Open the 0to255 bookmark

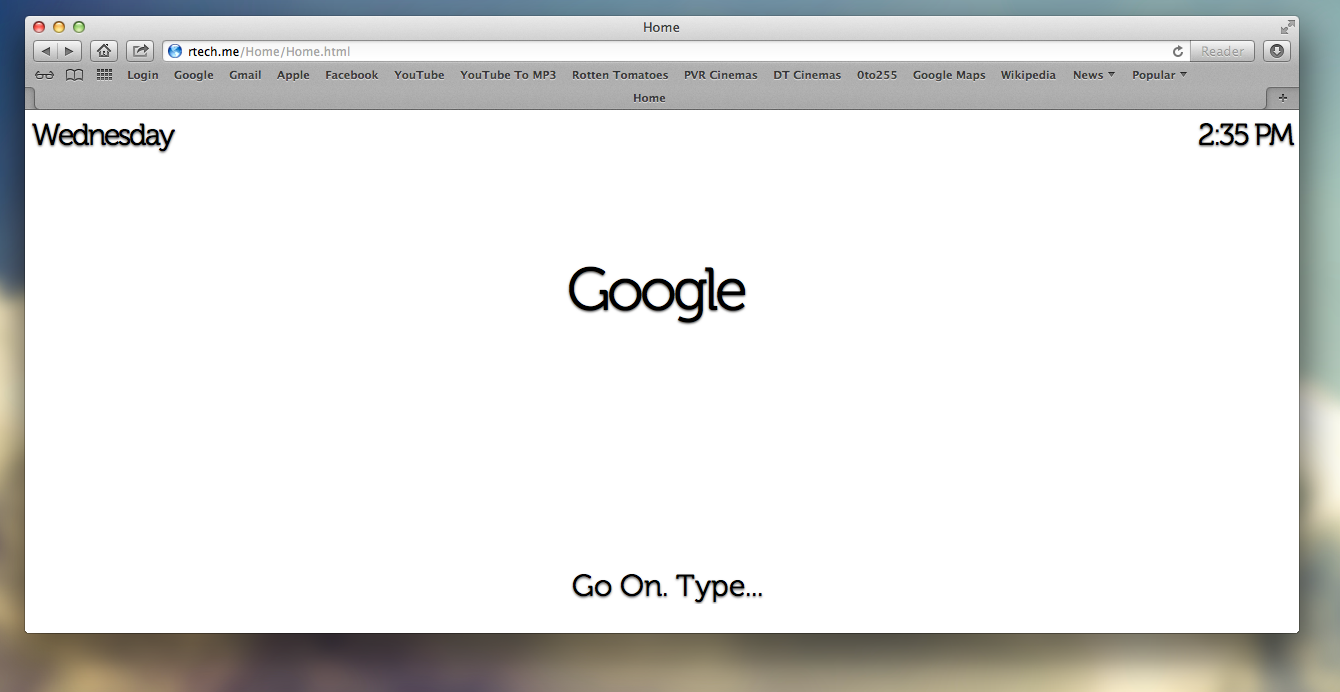tap(877, 75)
